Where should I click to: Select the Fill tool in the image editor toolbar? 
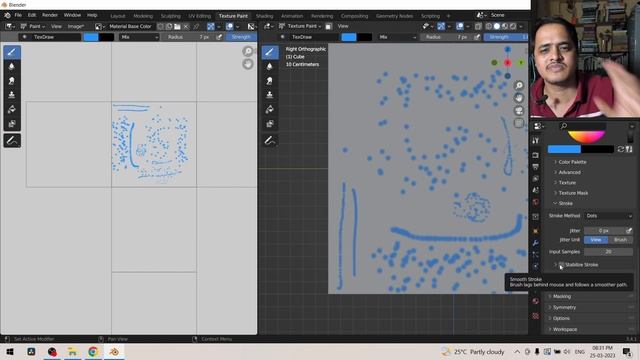coord(12,109)
